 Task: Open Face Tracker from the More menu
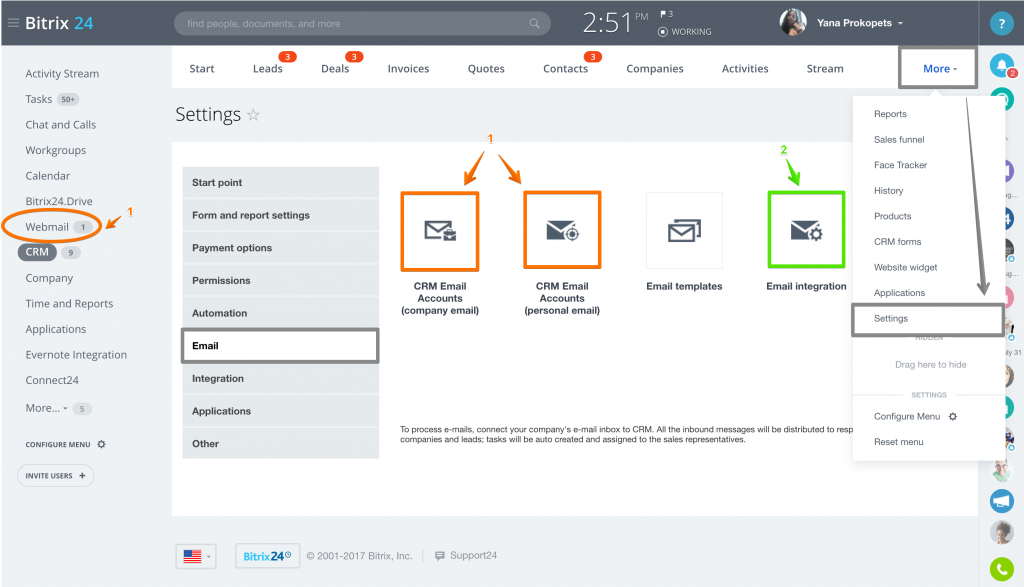click(x=901, y=165)
